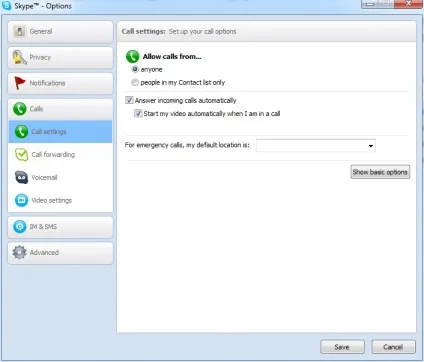This screenshot has width=424, height=362.
Task: Click the Show basic options button
Action: click(380, 172)
